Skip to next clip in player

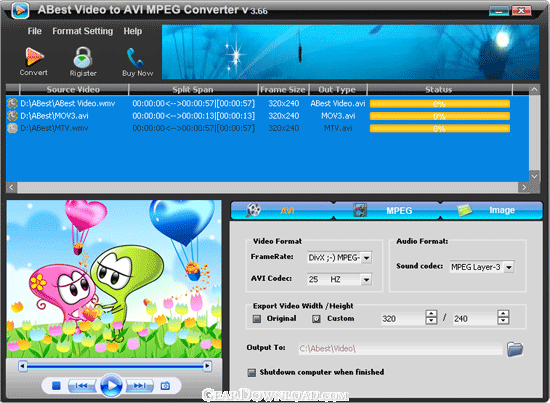point(140,385)
